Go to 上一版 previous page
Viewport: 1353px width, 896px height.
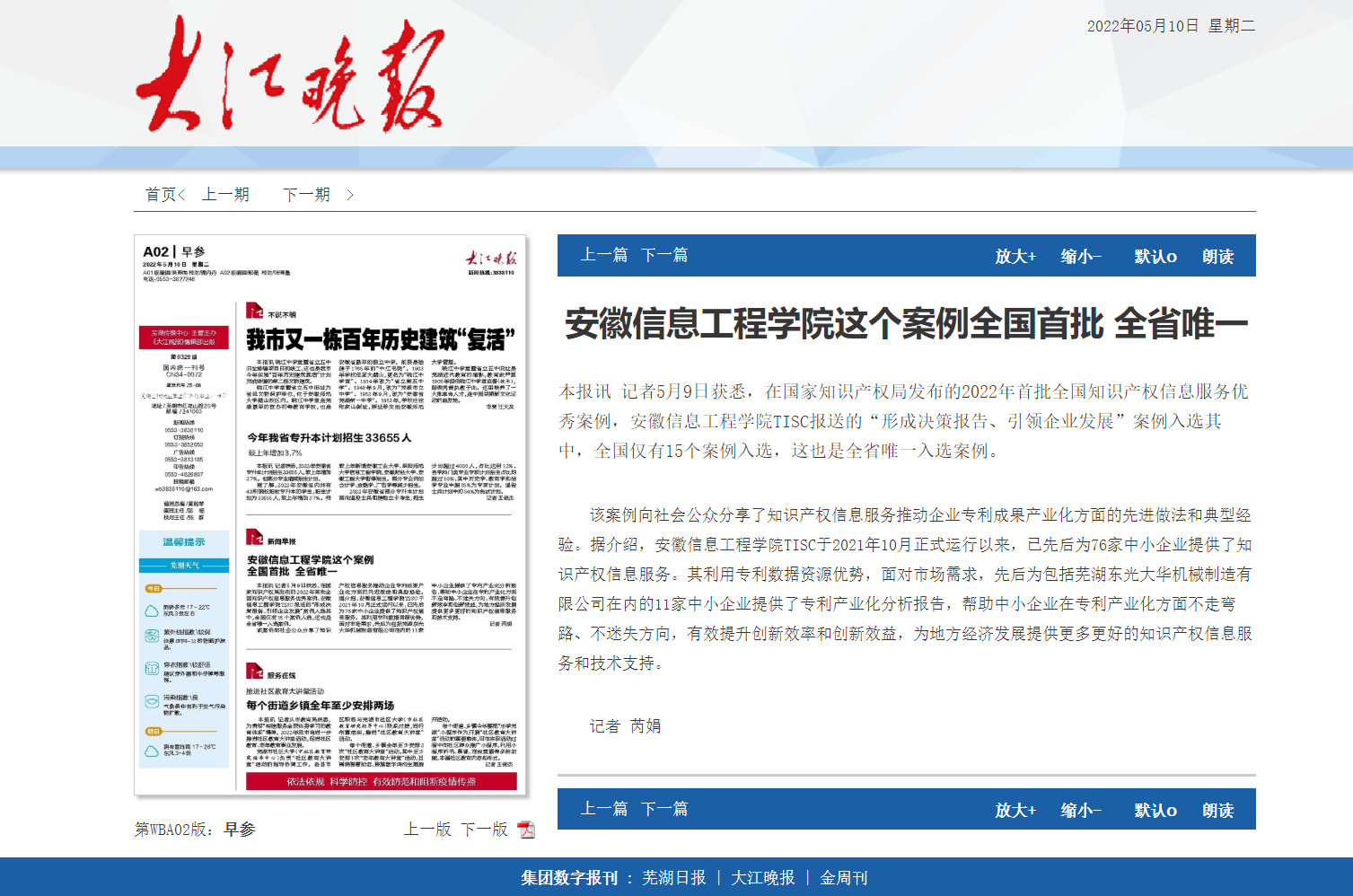427,830
